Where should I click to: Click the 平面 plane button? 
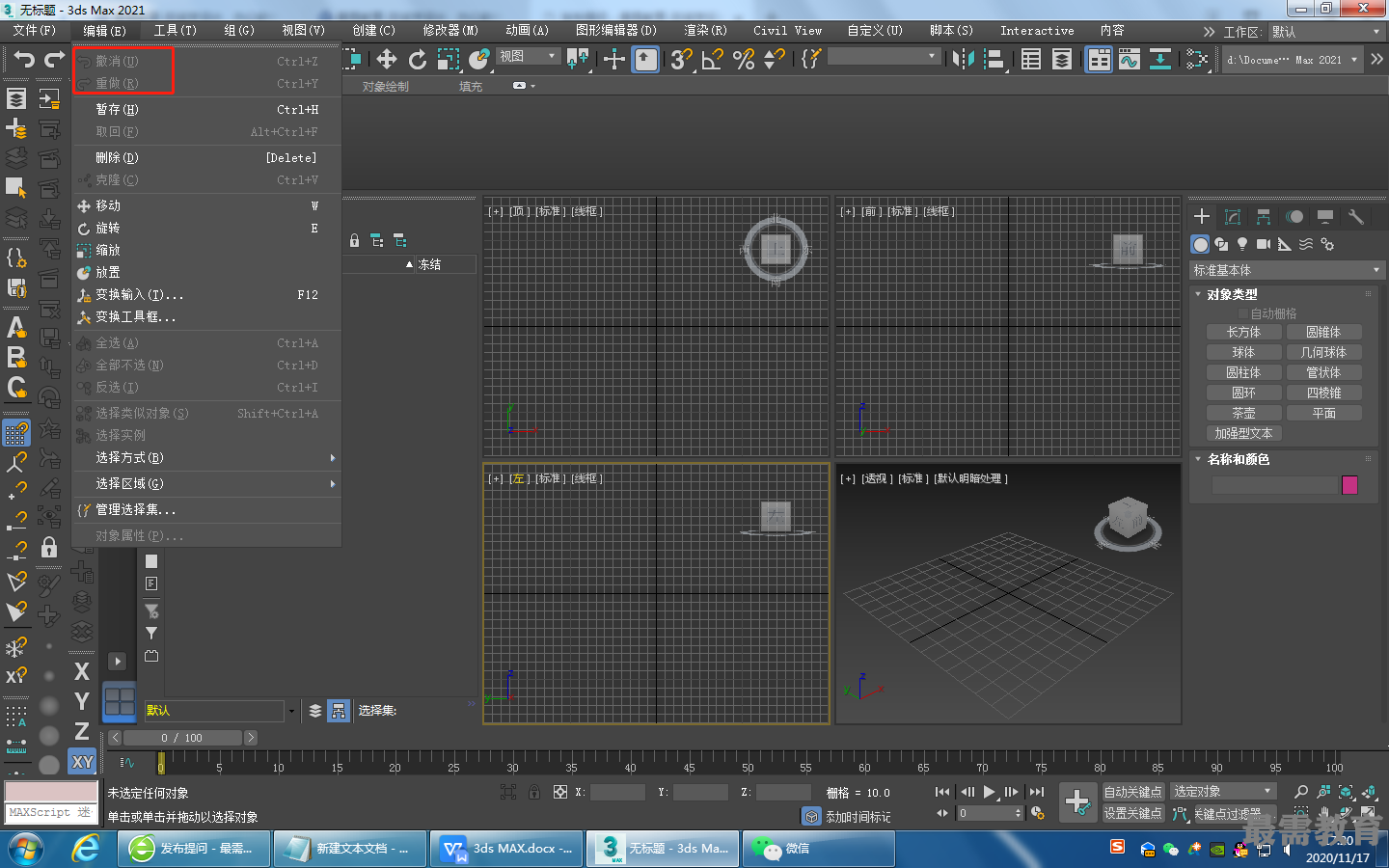tap(1323, 413)
